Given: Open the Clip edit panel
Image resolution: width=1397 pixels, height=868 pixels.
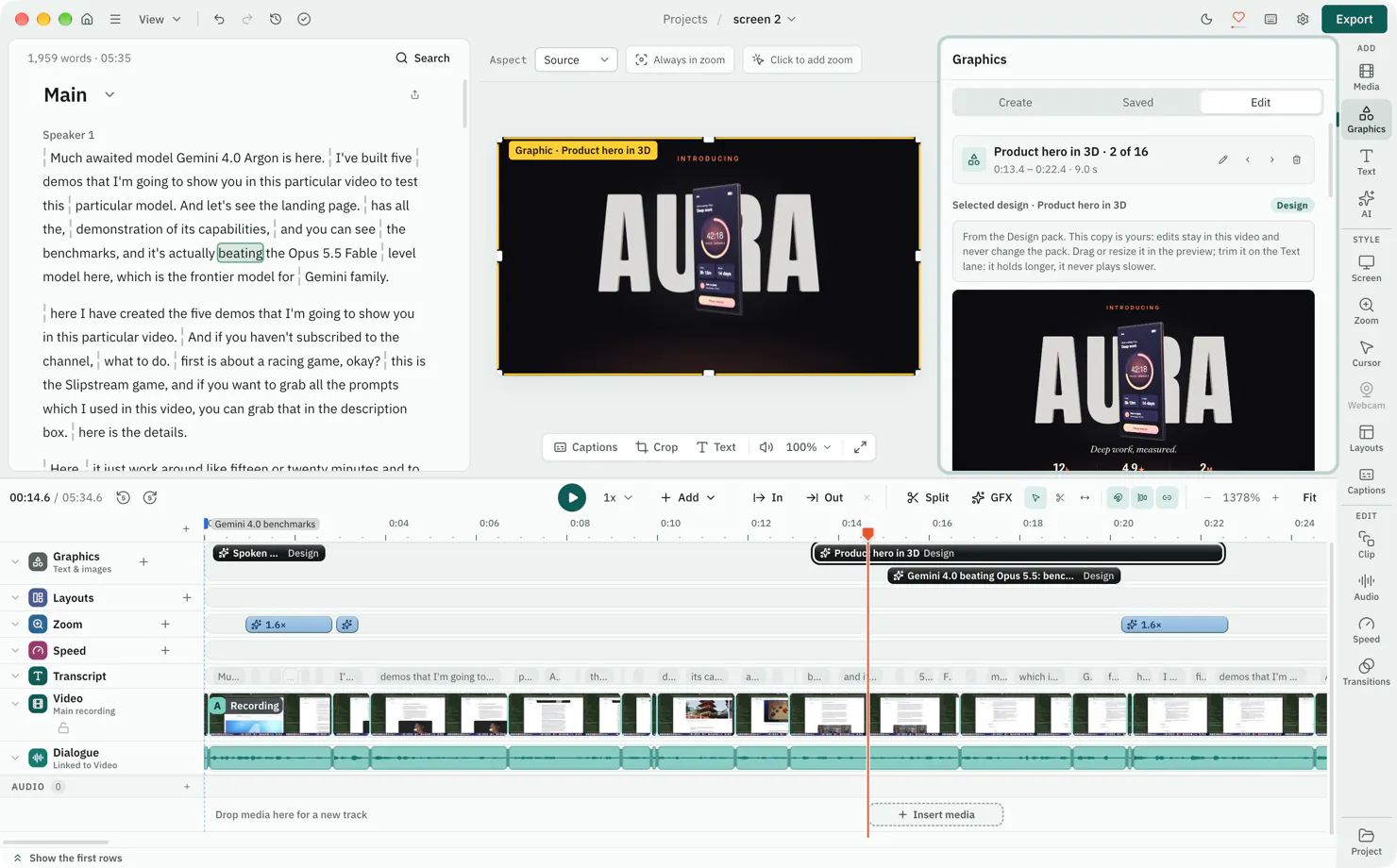Looking at the screenshot, I should pos(1366,544).
